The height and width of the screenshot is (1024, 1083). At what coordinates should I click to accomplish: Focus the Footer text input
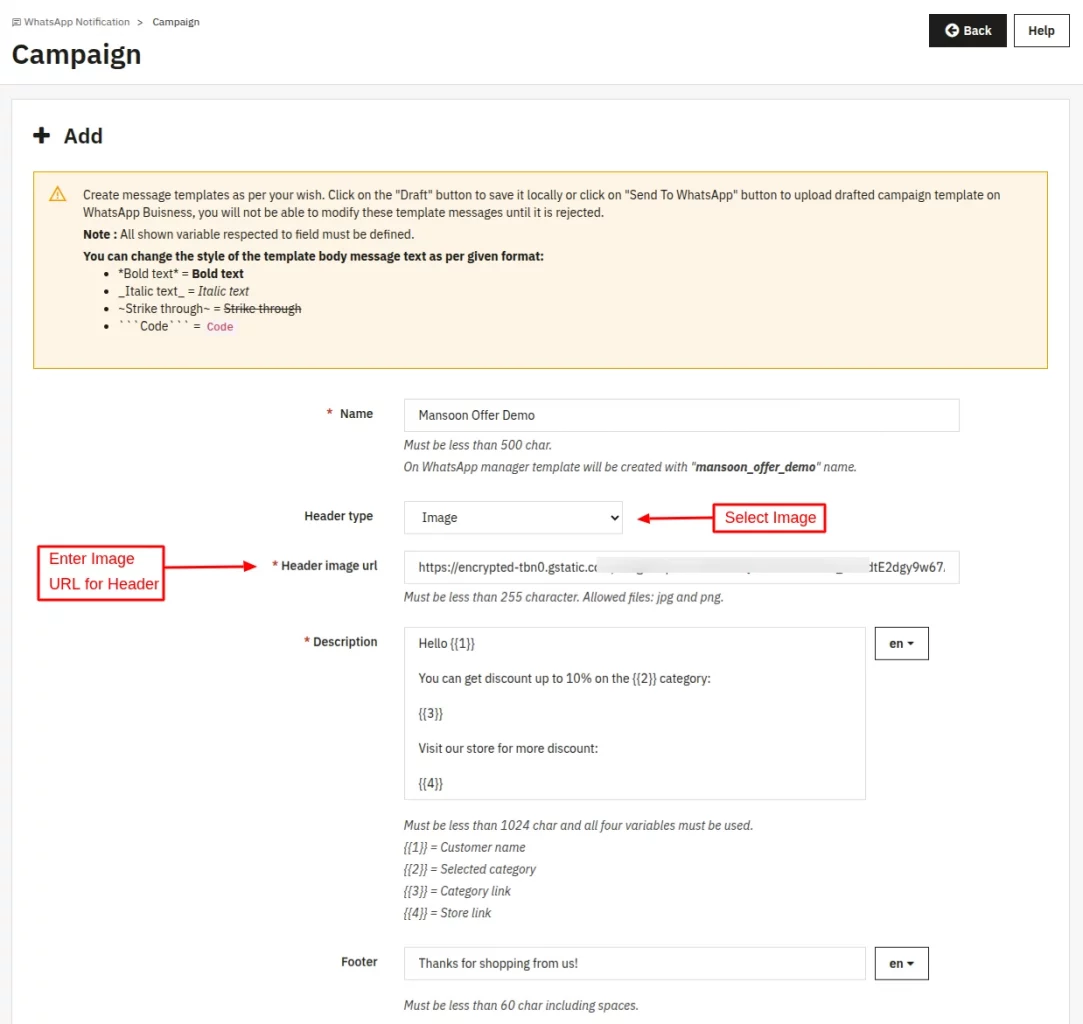tap(634, 964)
